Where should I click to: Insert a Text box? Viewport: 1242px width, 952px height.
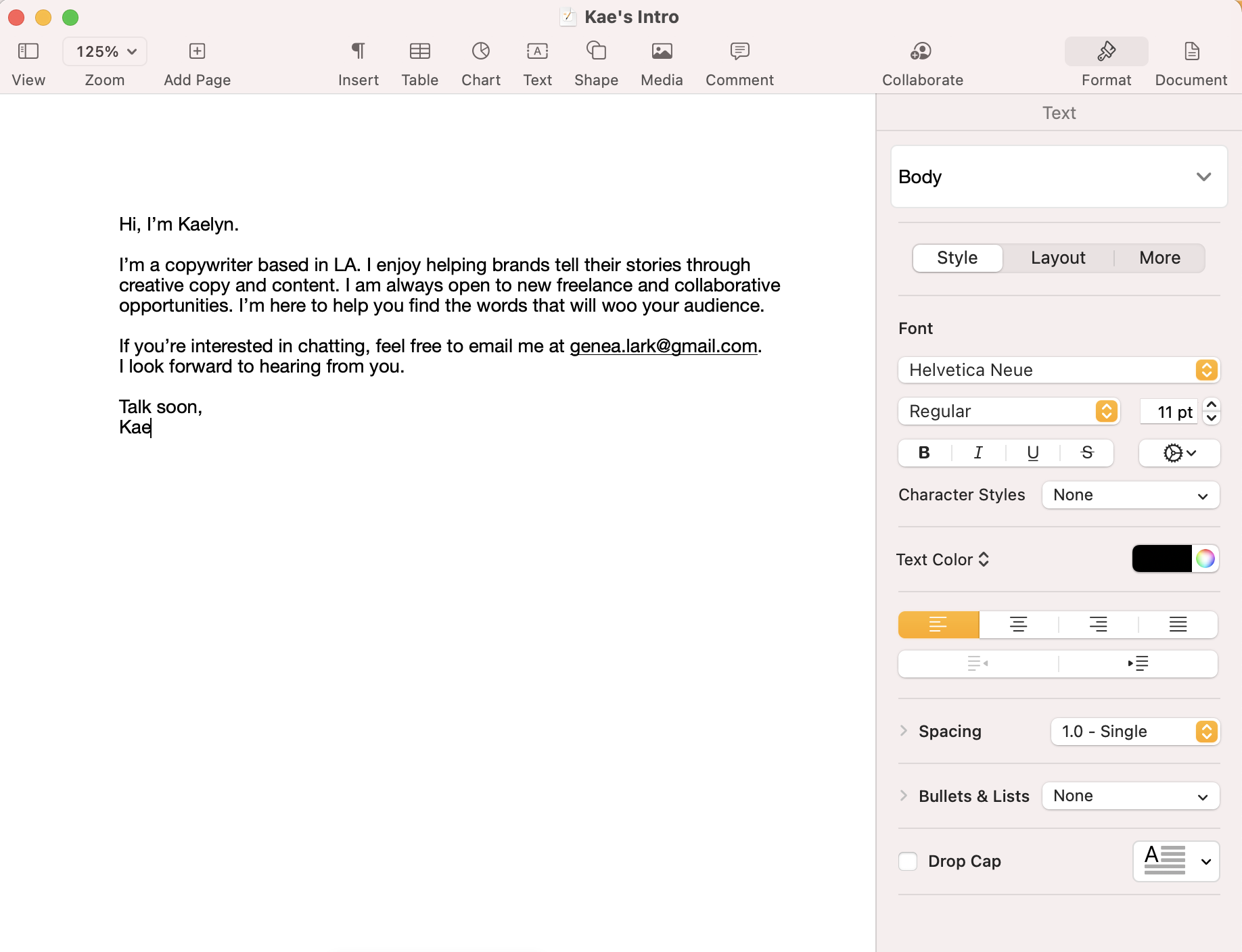538,51
